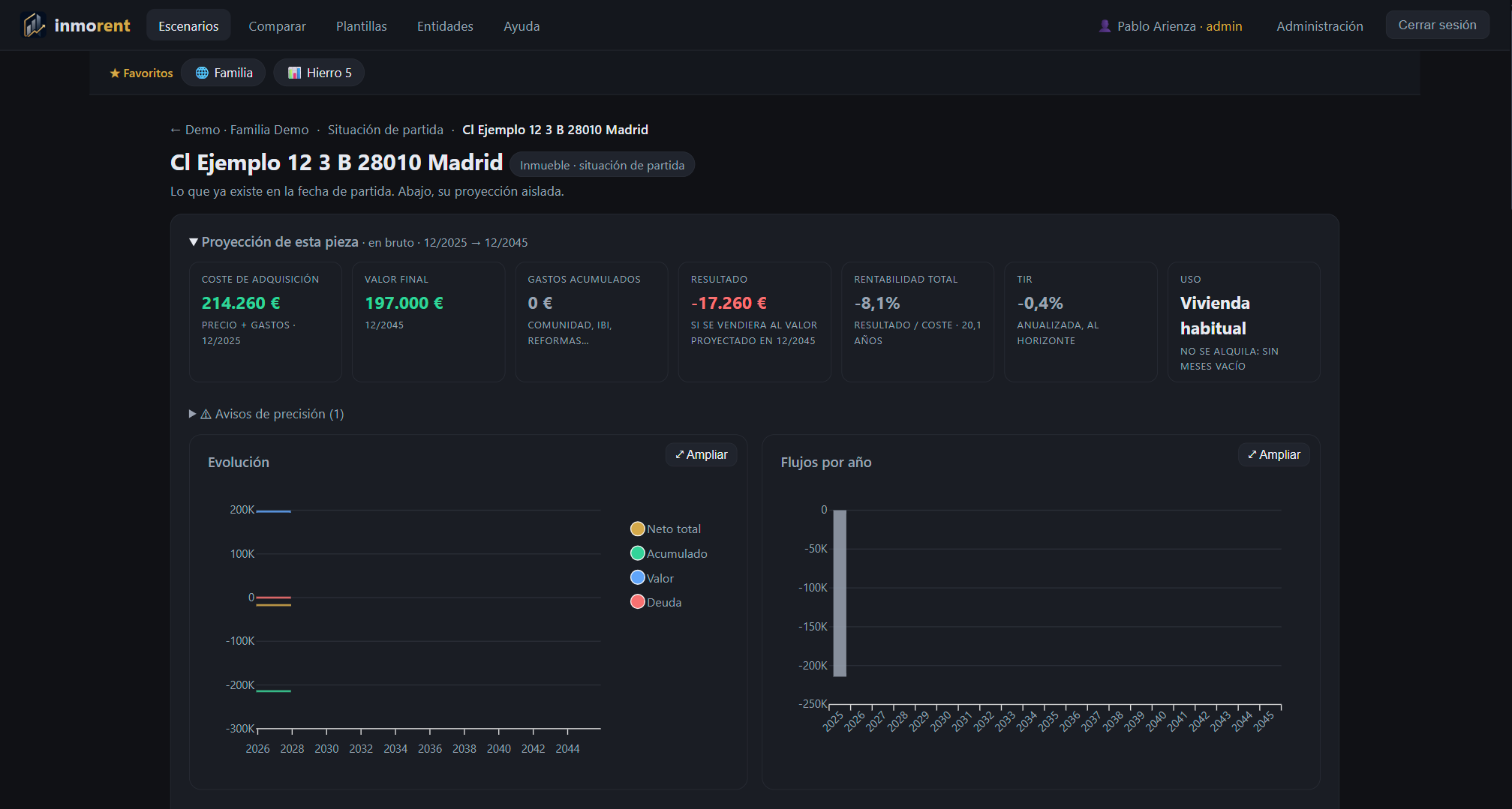Click the inmorent logo icon
Screen dimensions: 1512x809
coord(34,25)
